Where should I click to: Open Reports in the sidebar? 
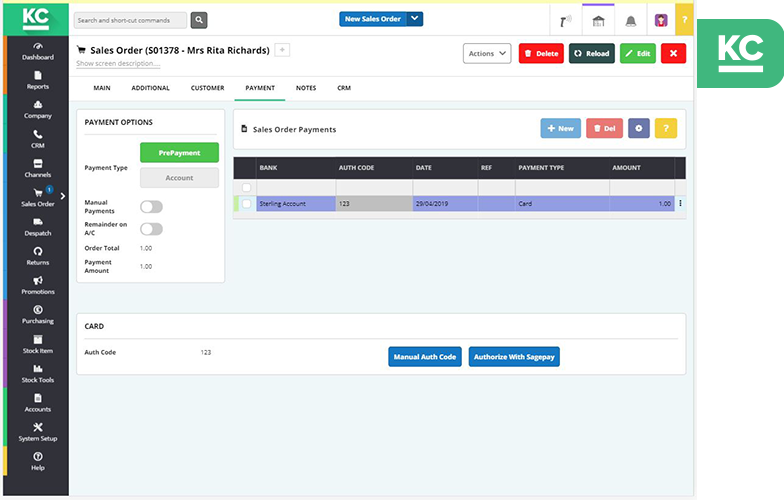(38, 80)
